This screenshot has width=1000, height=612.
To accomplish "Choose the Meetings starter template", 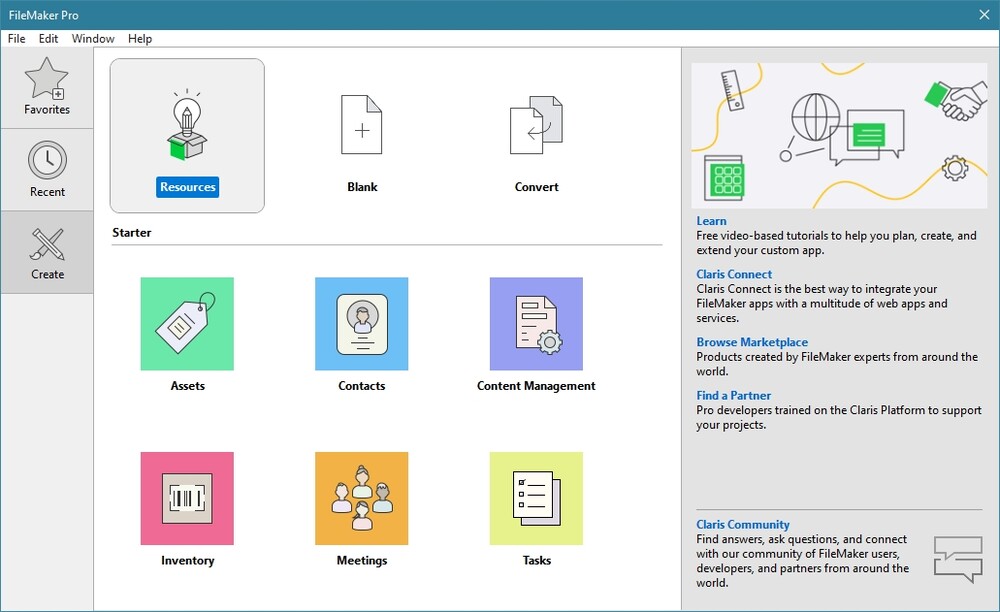I will pyautogui.click(x=361, y=498).
